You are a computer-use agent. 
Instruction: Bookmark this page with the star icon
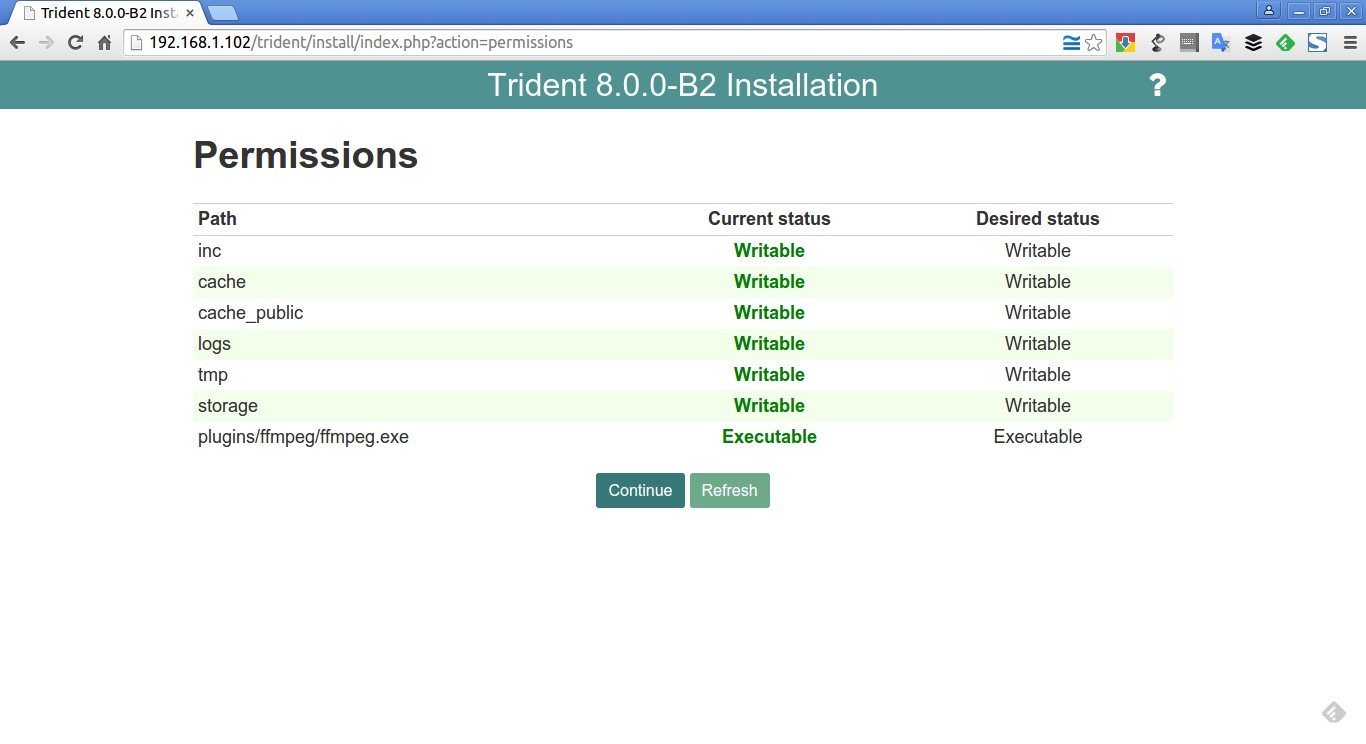1094,42
